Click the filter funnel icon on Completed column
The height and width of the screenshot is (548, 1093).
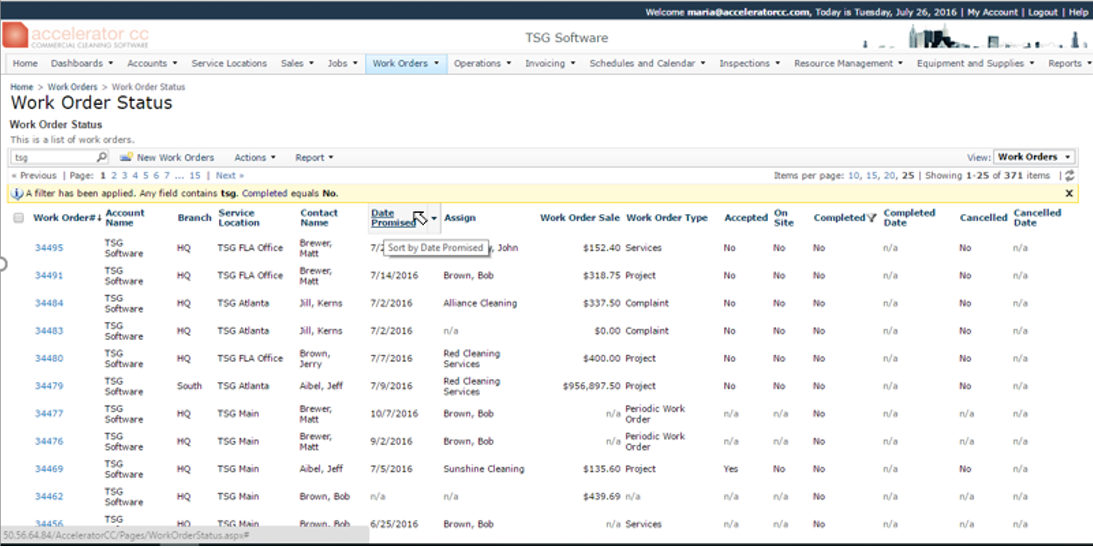click(871, 218)
